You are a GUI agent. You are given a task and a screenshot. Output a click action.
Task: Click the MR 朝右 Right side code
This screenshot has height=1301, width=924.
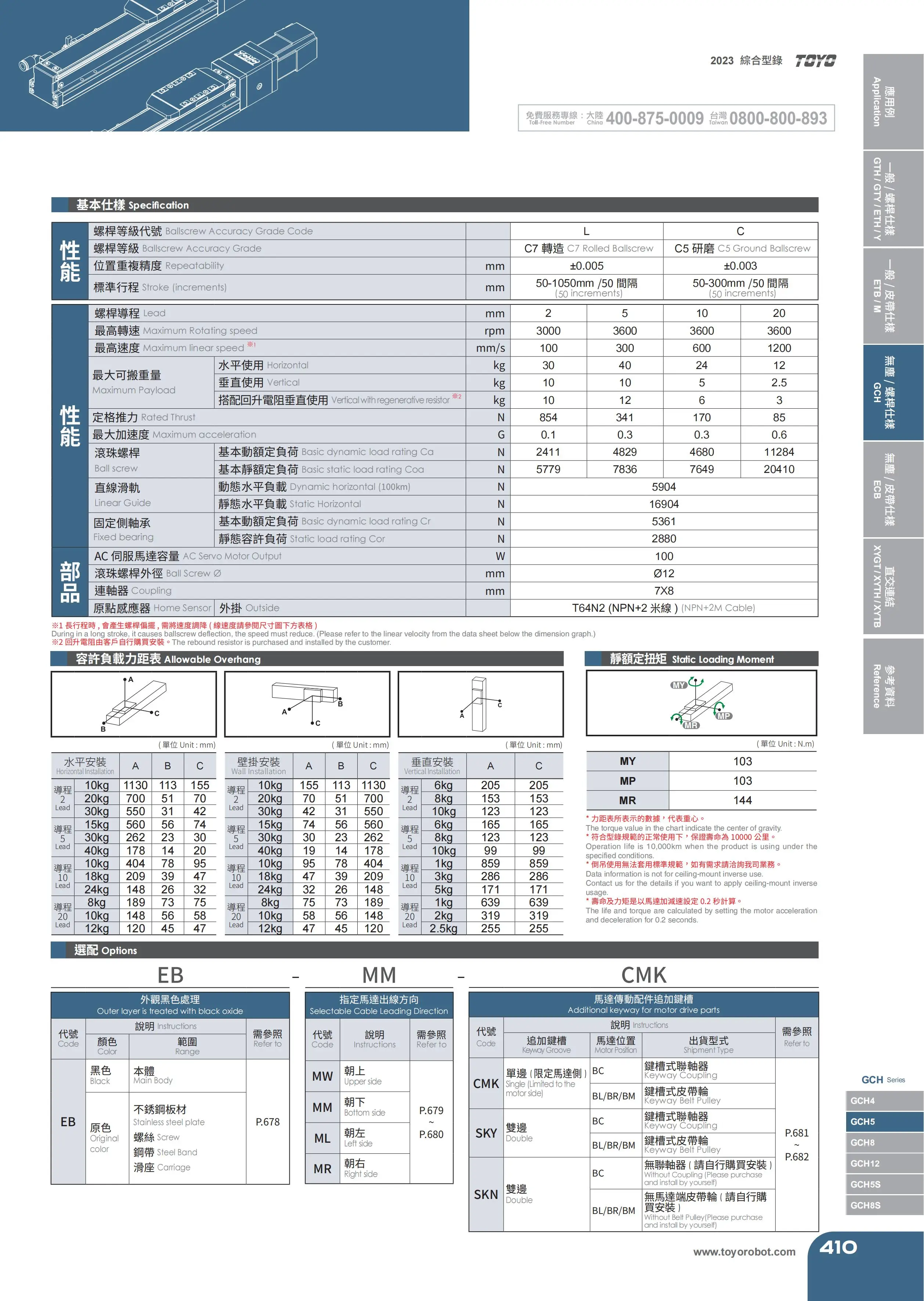pos(322,1169)
